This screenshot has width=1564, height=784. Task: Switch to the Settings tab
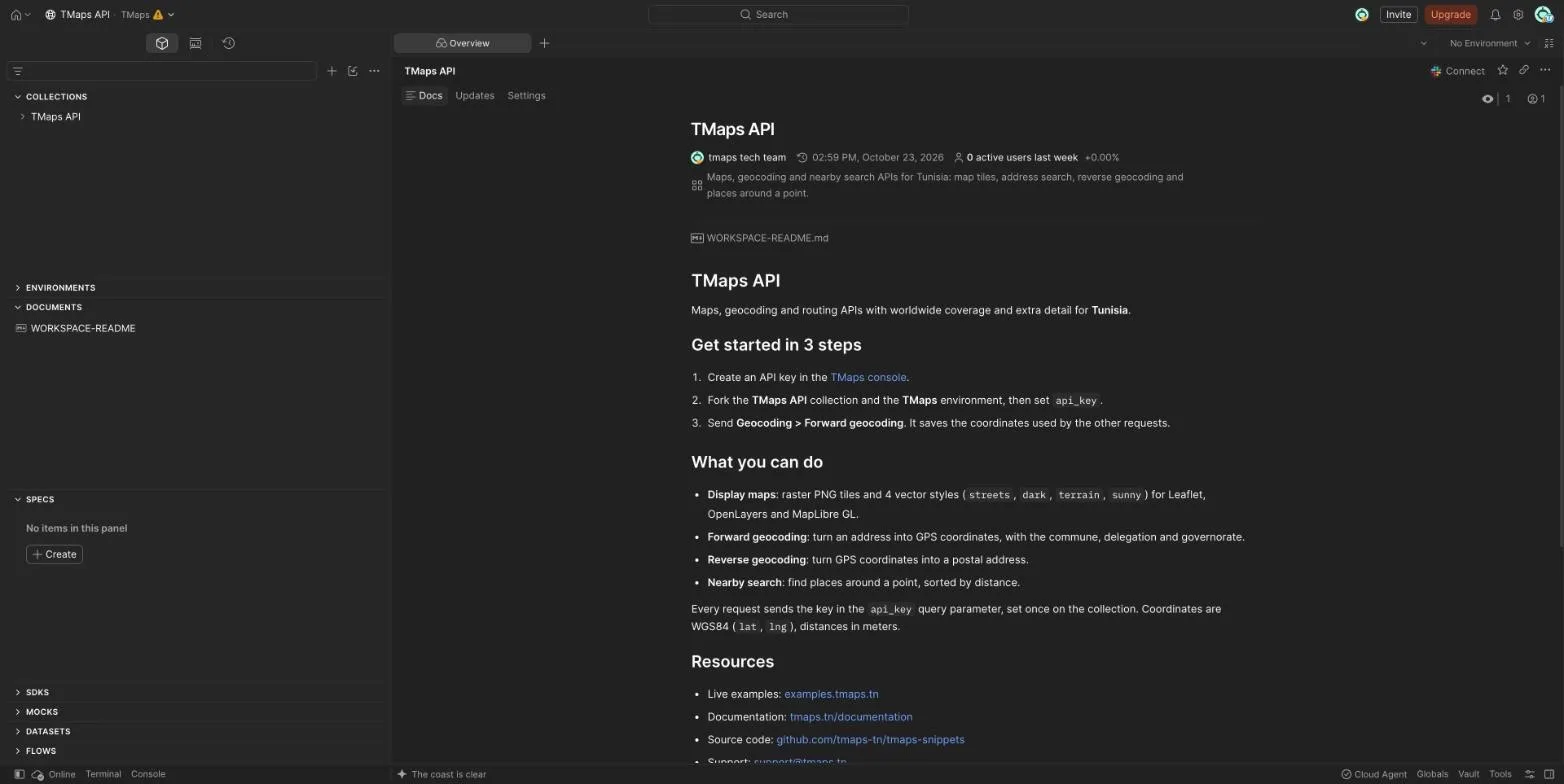click(526, 96)
